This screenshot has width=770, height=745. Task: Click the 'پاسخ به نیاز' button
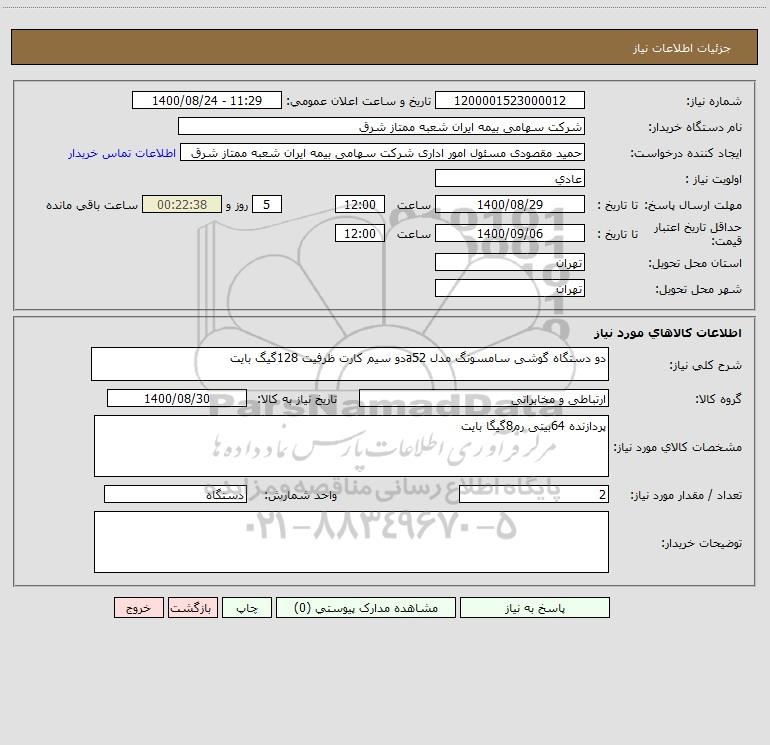click(x=535, y=607)
